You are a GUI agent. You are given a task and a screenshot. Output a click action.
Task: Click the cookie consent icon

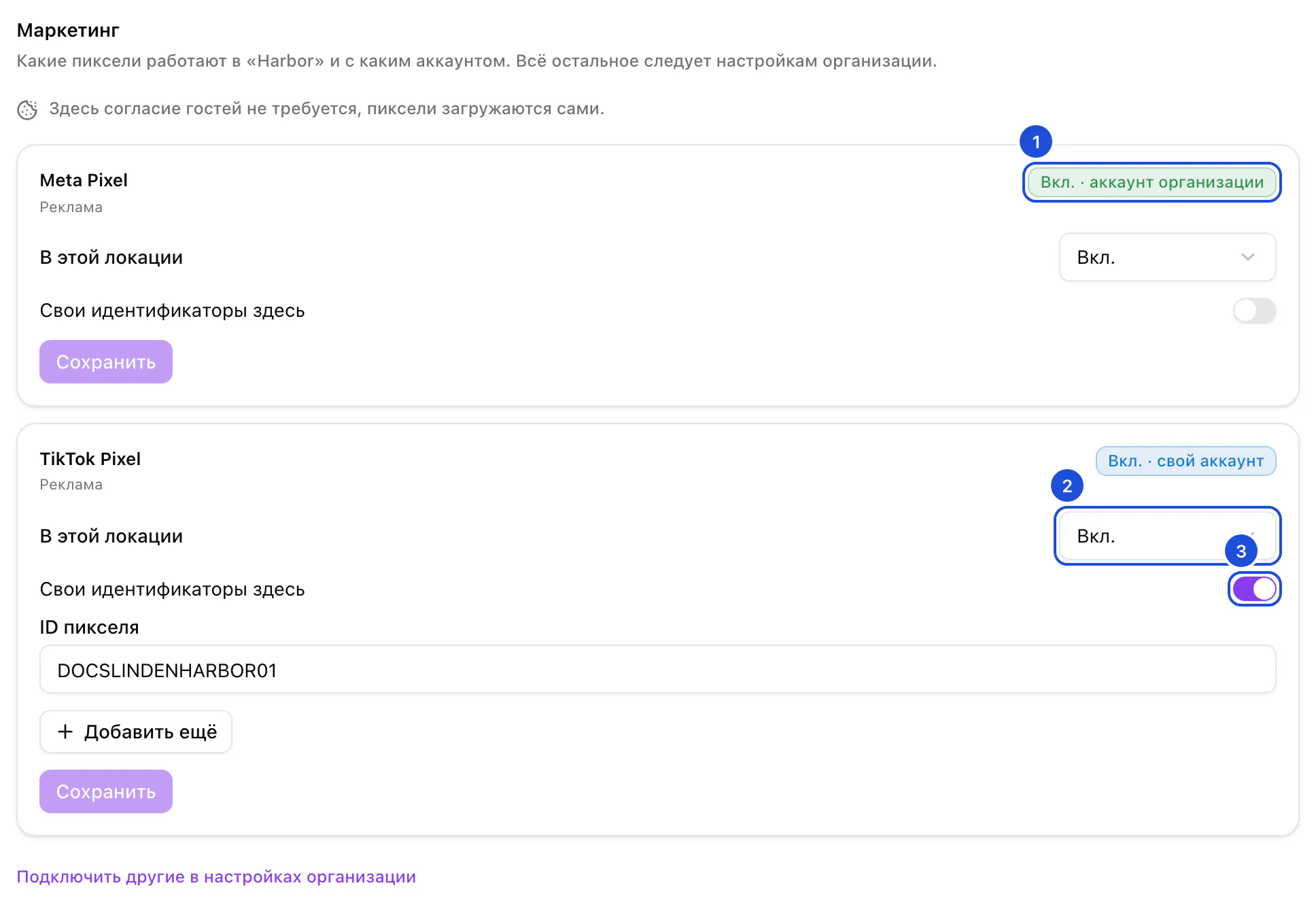(27, 109)
